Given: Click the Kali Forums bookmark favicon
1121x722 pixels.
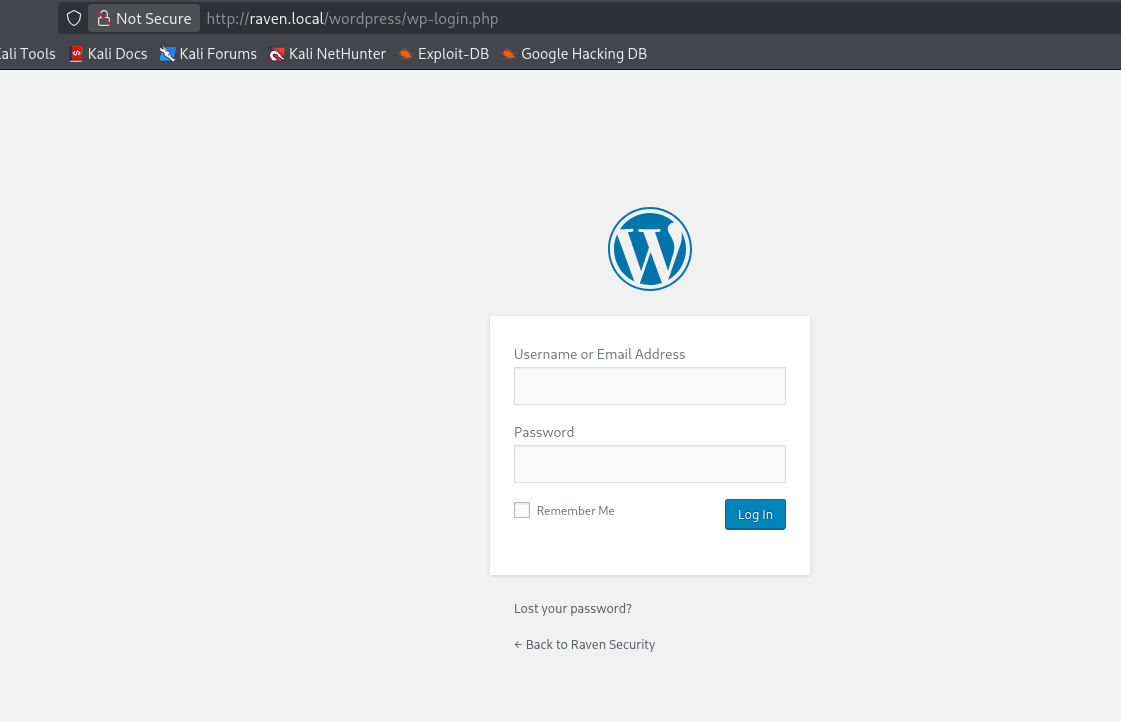Looking at the screenshot, I should pos(166,53).
